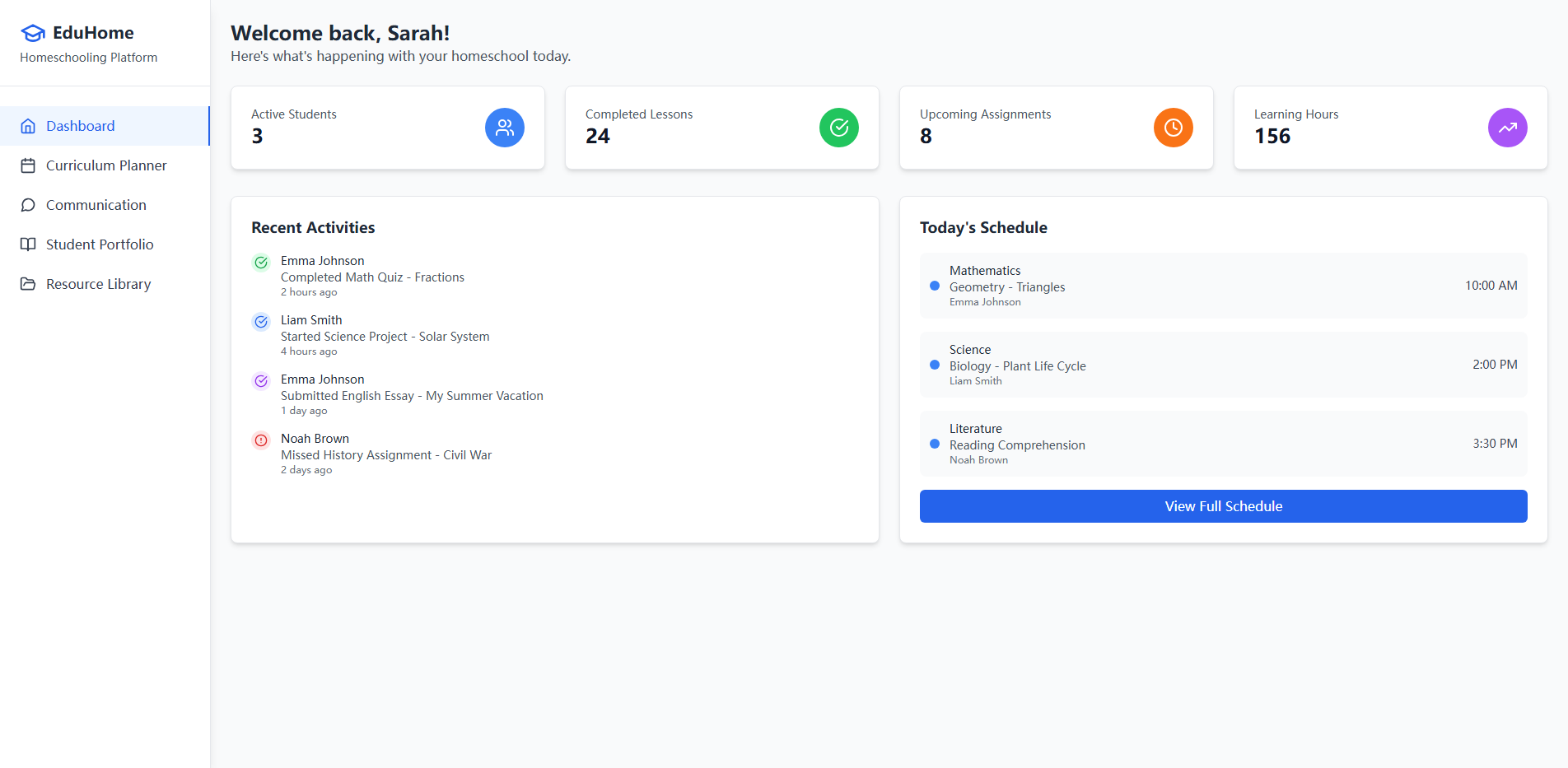Click the red alert icon beside Noah Brown
1568x768 pixels.
tap(261, 440)
